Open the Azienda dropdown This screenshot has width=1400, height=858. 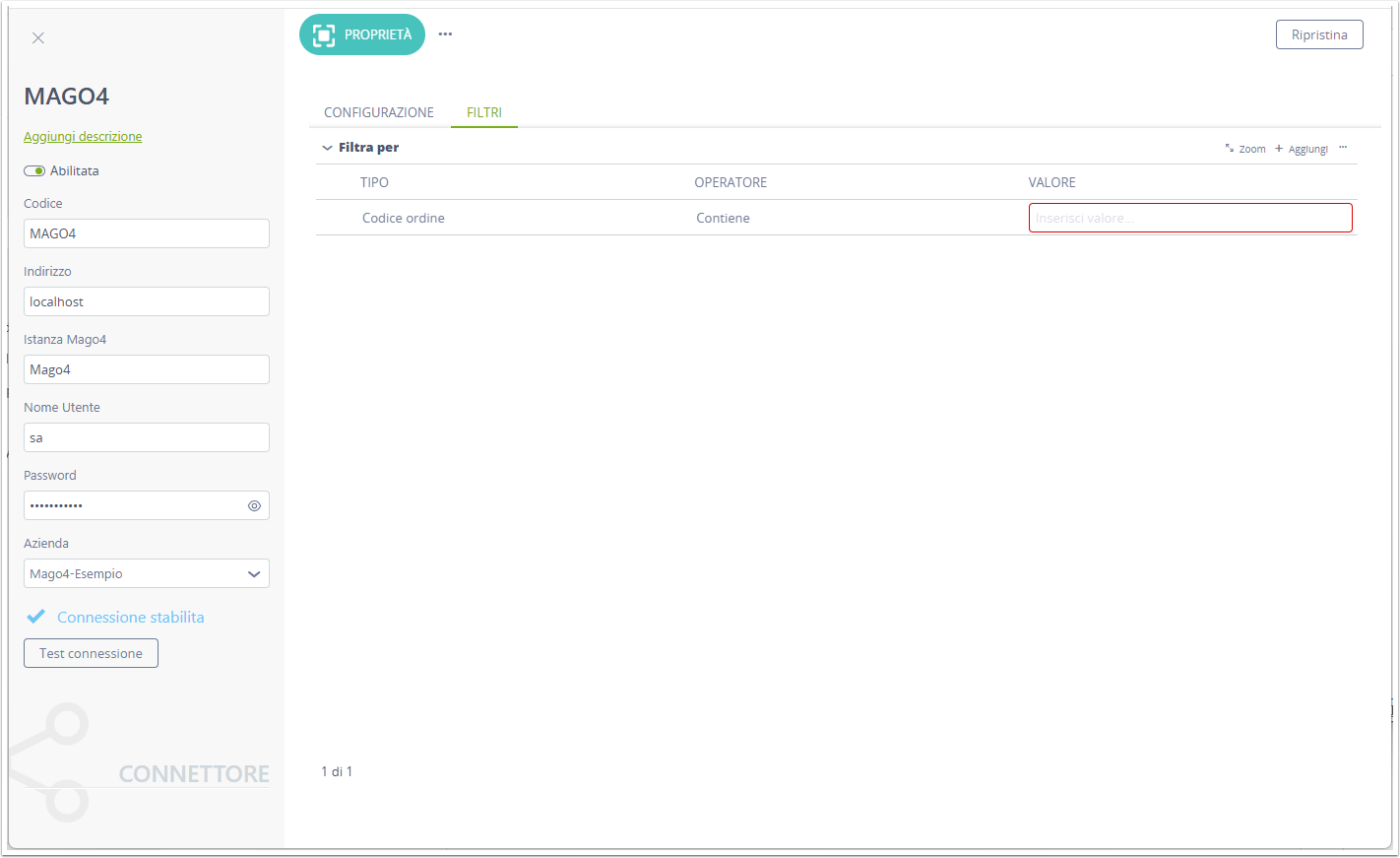(x=147, y=573)
